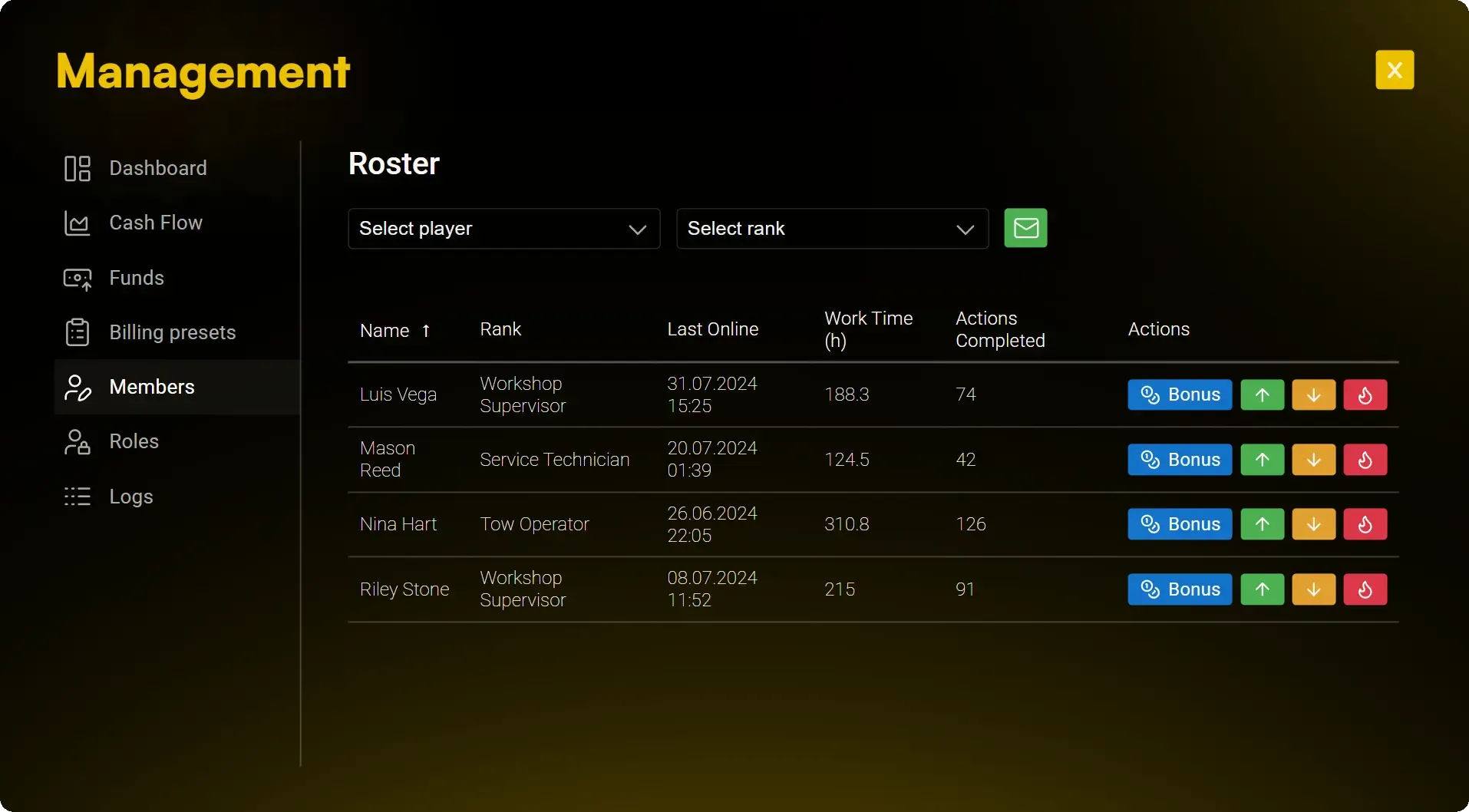Screen dimensions: 1469x812
Task: Give Mason Reed a Bonus
Action: (1180, 460)
